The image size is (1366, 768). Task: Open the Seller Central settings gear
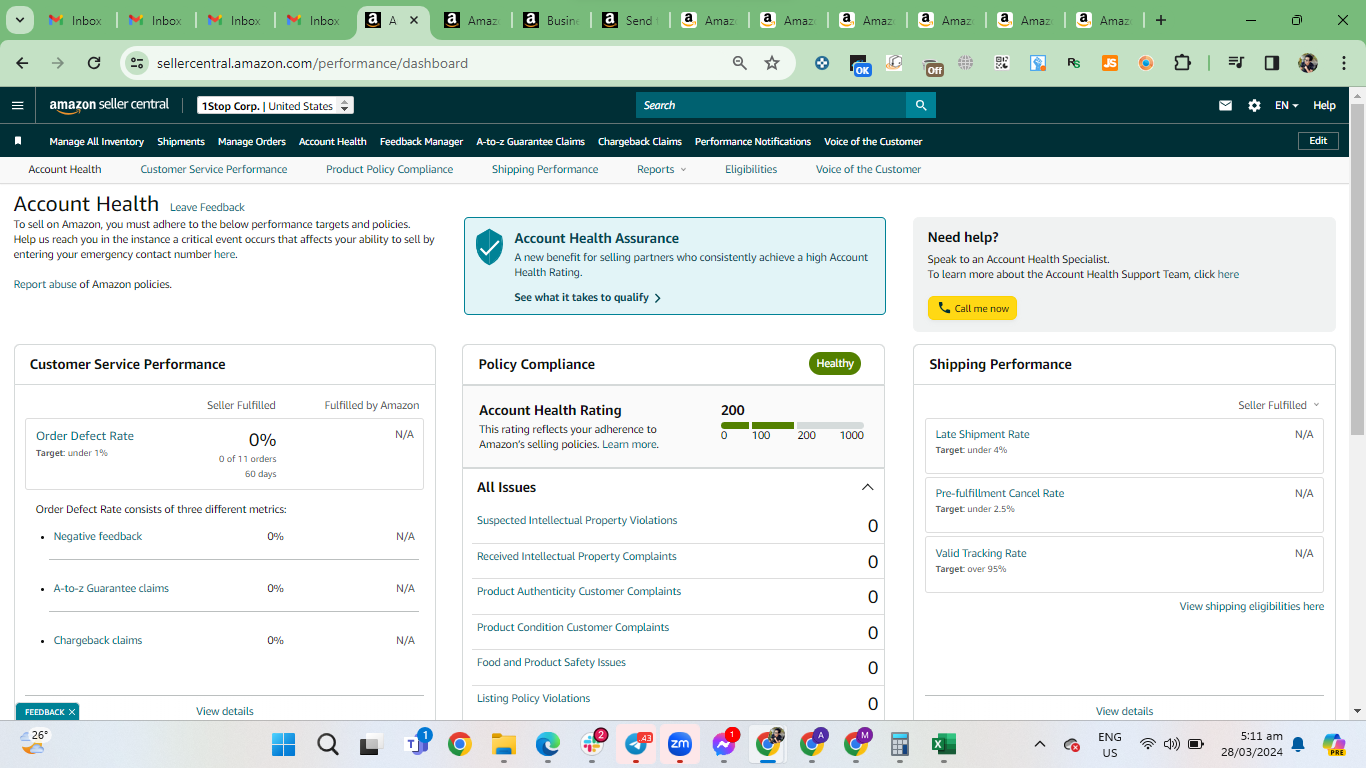coord(1254,105)
